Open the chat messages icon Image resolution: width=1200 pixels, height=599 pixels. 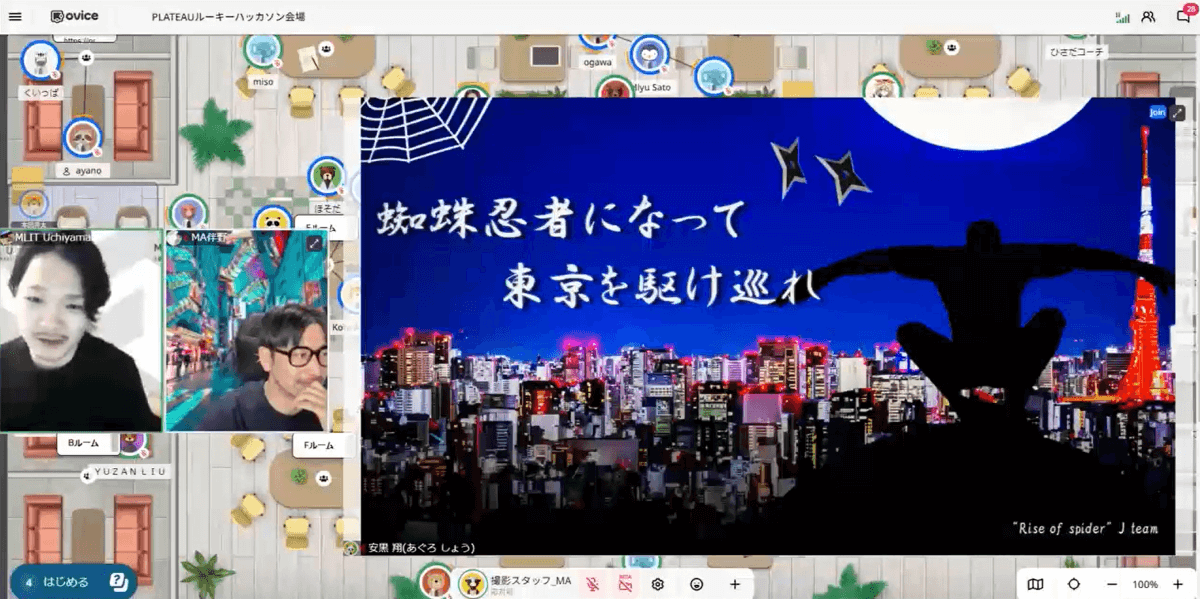pos(1183,16)
